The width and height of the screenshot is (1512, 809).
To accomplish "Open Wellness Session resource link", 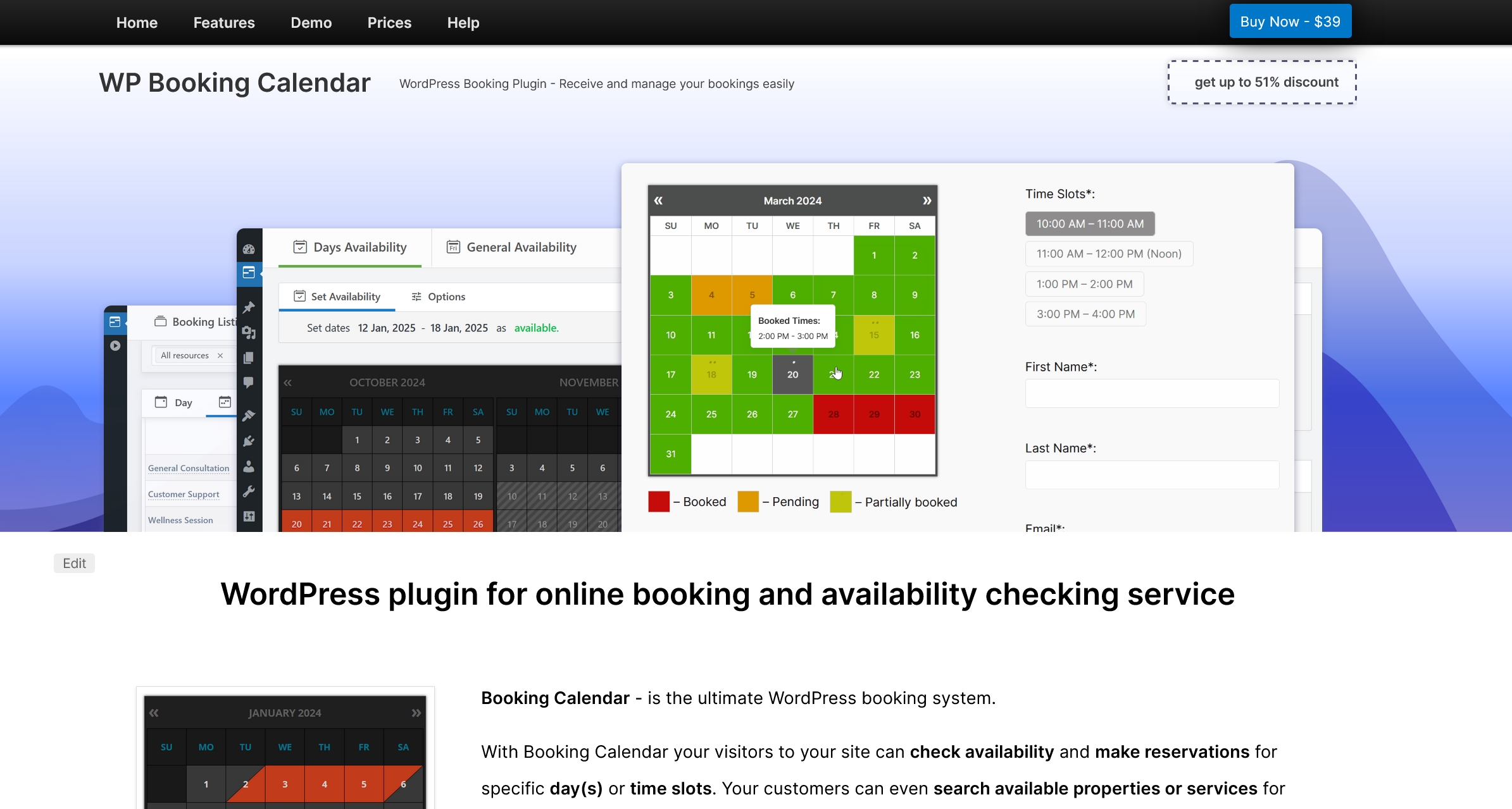I will [180, 520].
